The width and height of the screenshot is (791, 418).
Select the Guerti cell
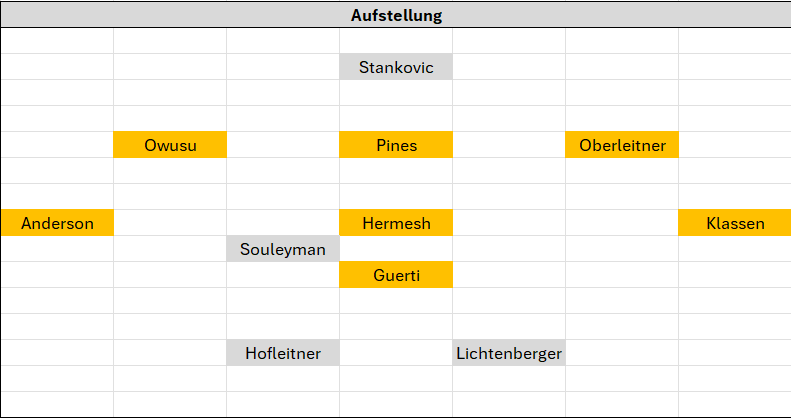(x=396, y=275)
